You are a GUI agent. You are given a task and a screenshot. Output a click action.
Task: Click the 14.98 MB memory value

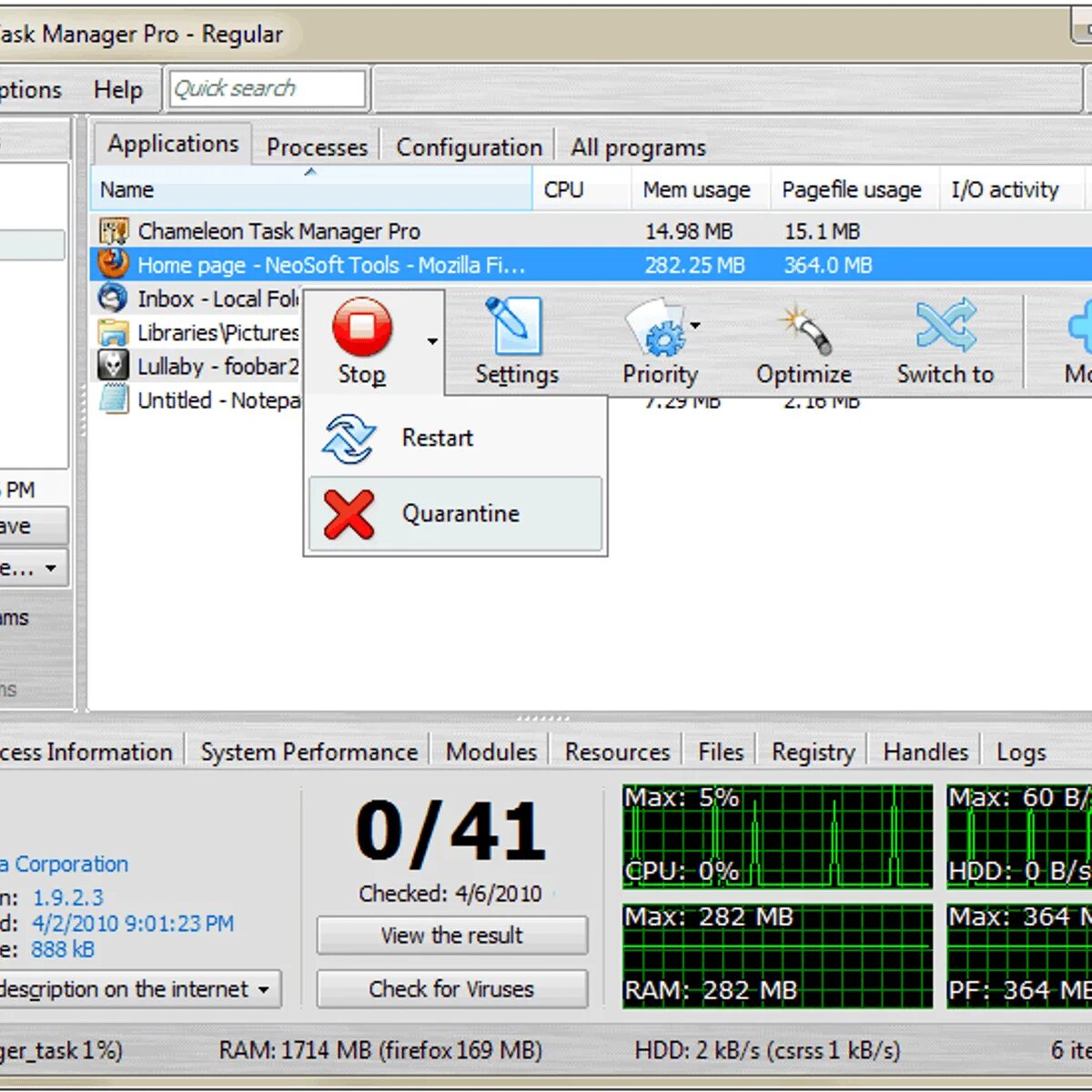(x=689, y=231)
